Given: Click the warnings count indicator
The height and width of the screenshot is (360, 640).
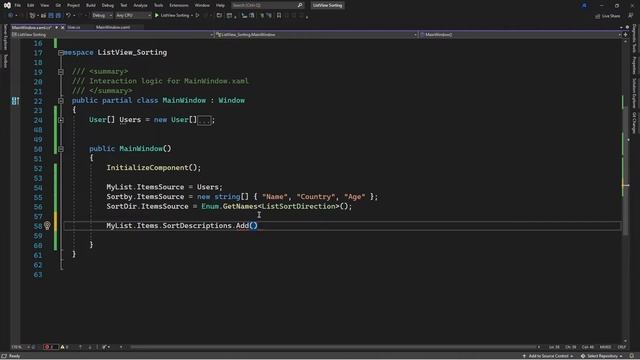Looking at the screenshot, I should point(64,347).
